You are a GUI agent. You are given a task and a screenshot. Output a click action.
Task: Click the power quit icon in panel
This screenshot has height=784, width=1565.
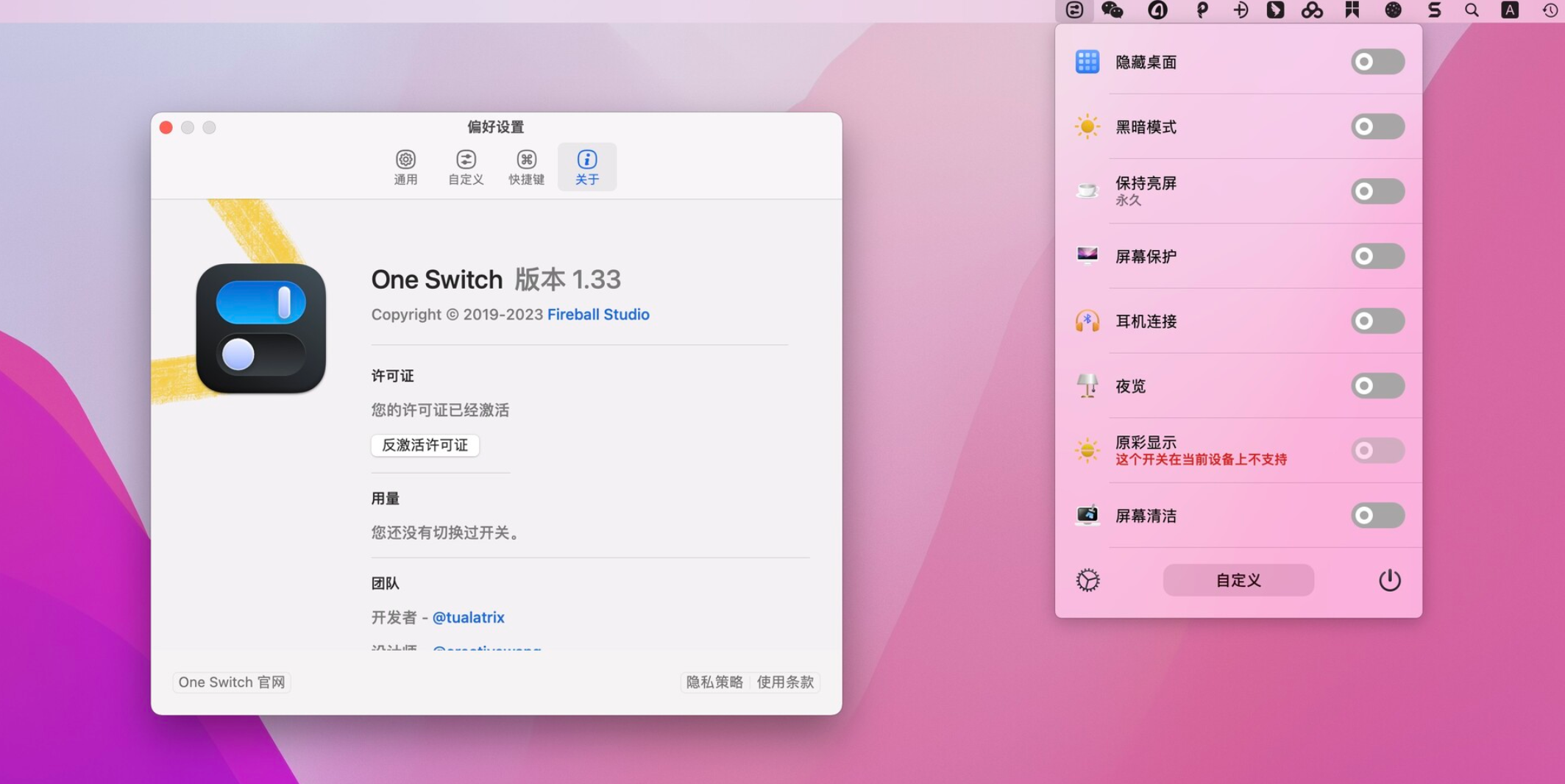pyautogui.click(x=1389, y=580)
